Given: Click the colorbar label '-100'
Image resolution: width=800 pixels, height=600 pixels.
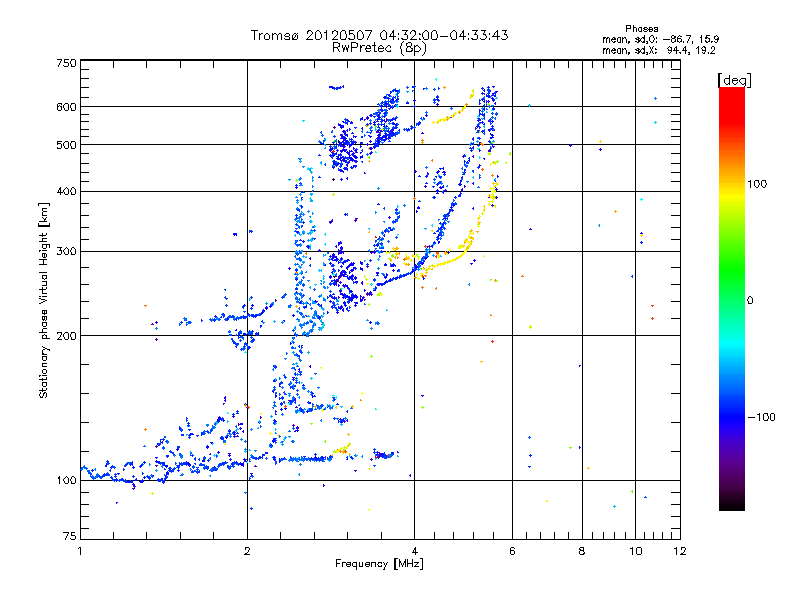Looking at the screenshot, I should click(762, 417).
